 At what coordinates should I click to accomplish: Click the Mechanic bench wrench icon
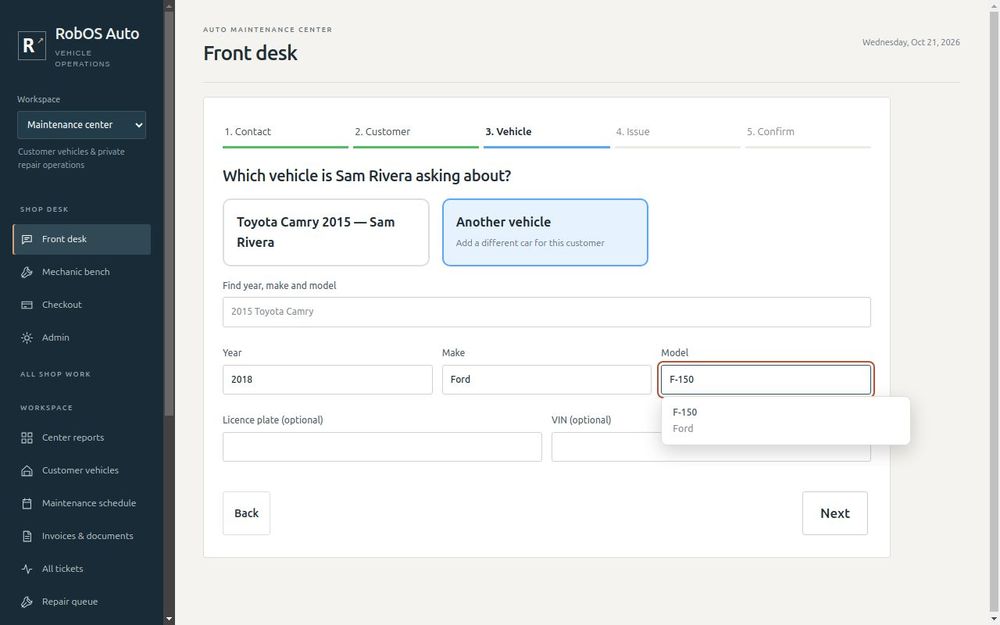click(27, 272)
